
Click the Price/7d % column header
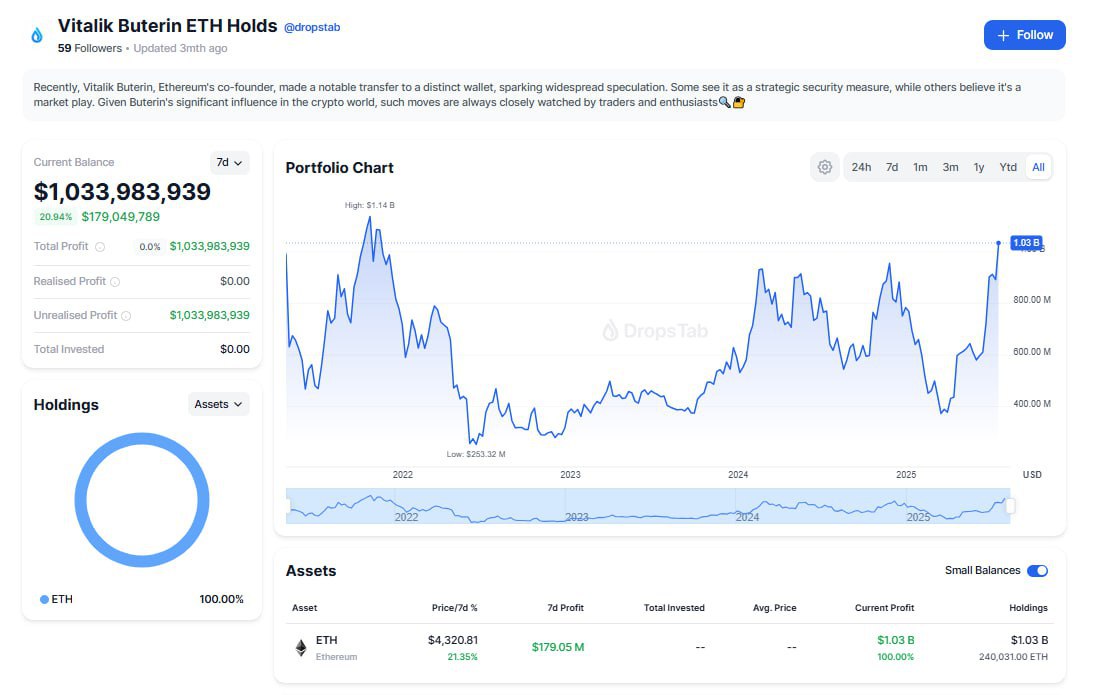[x=454, y=608]
